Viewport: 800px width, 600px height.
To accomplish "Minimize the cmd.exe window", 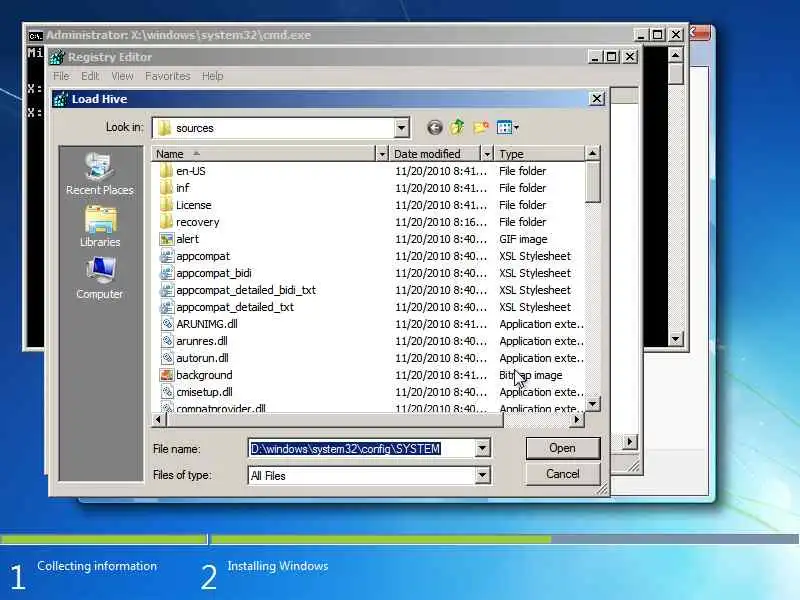I will pyautogui.click(x=640, y=35).
